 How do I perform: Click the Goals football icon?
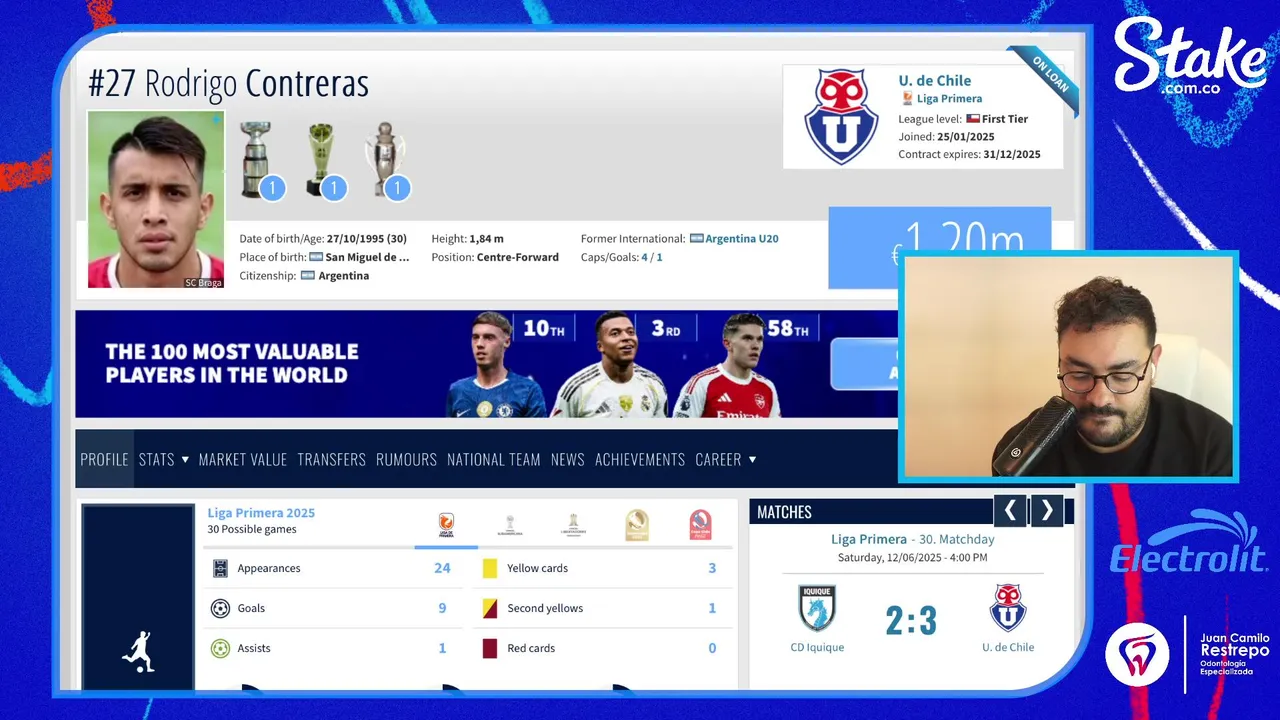221,608
